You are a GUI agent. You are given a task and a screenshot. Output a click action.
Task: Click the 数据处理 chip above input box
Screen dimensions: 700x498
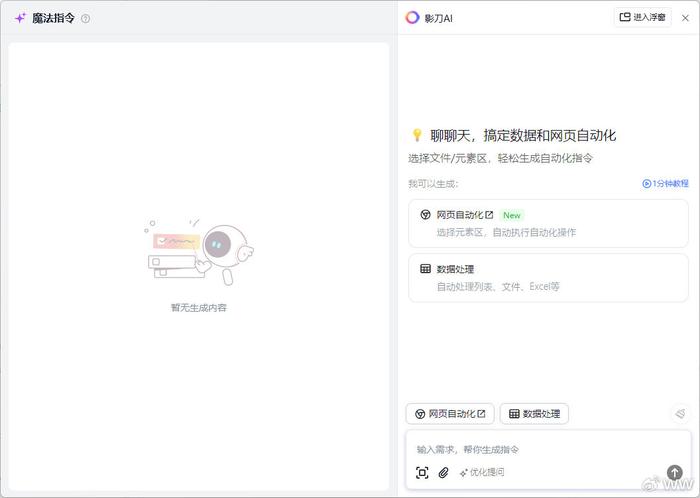point(534,414)
